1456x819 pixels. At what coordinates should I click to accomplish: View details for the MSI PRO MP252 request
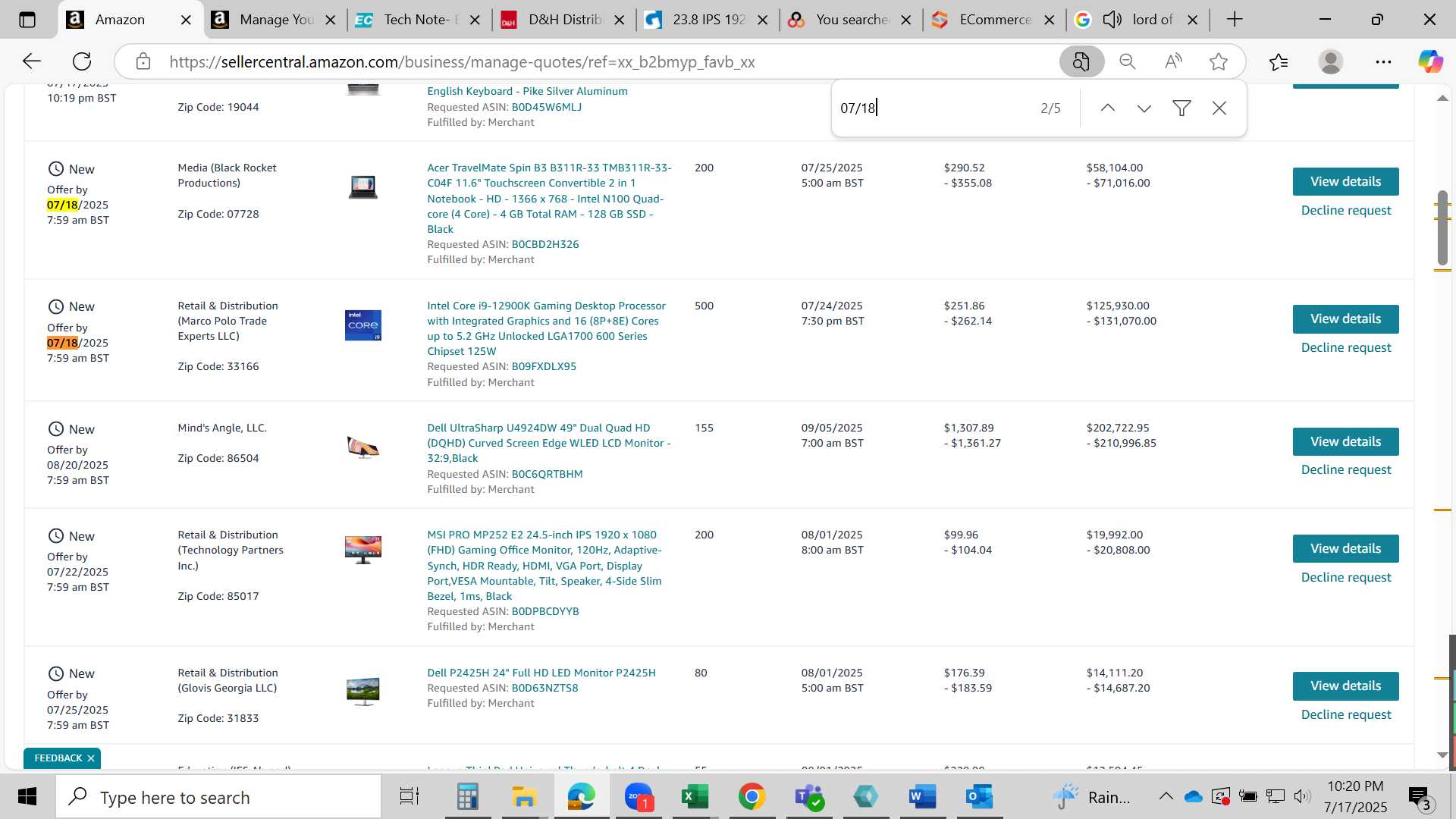[1345, 548]
